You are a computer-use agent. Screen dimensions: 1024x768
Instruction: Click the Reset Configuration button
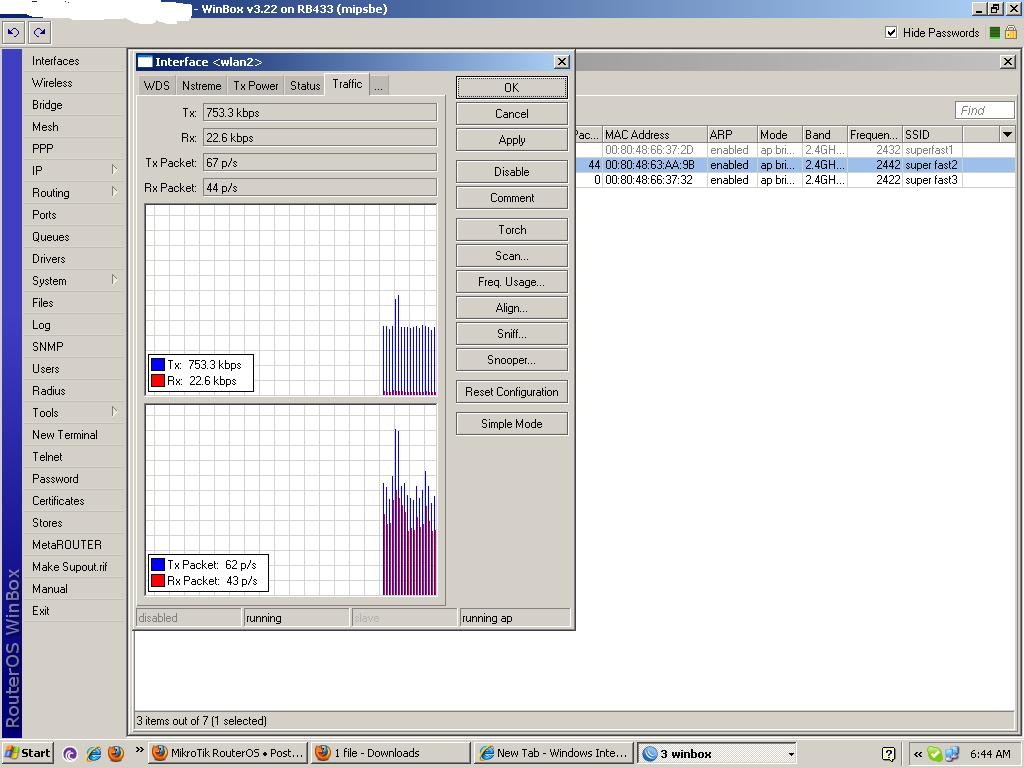(511, 392)
